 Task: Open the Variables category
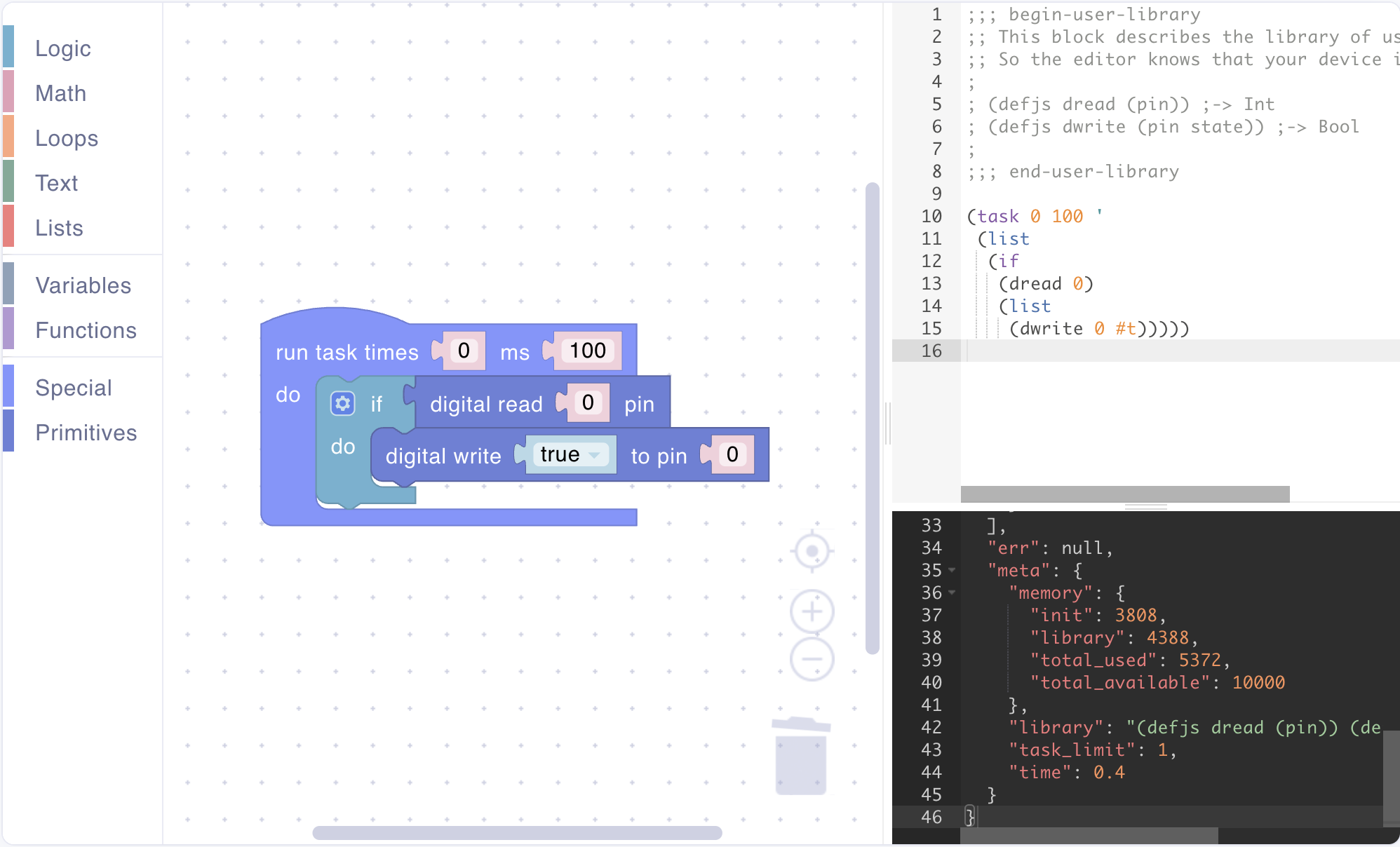83,285
